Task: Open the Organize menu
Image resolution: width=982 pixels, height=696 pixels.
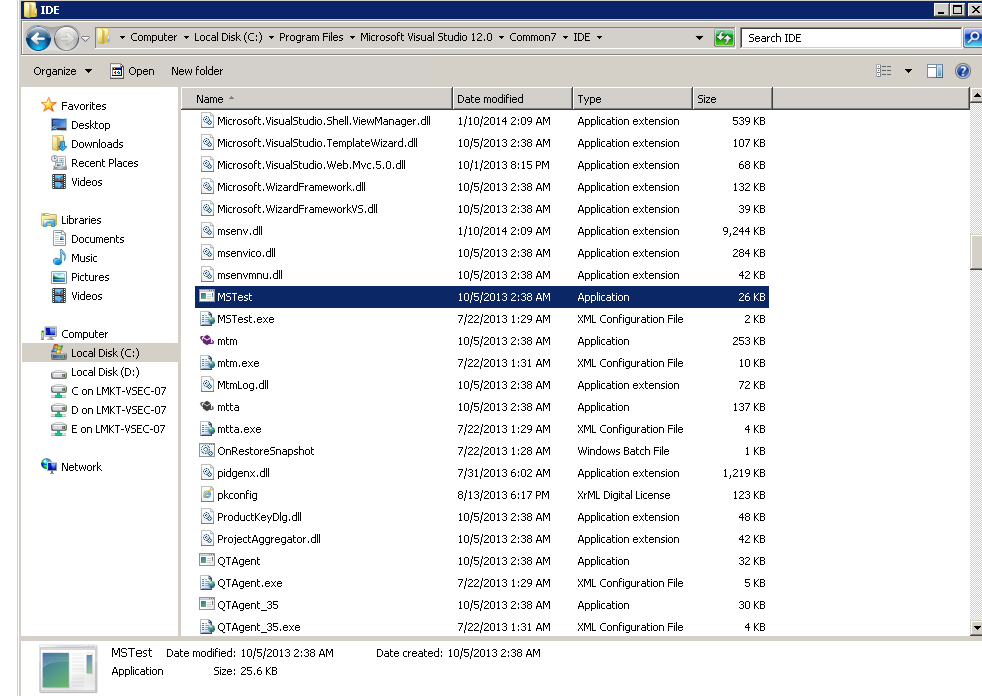Action: click(x=62, y=71)
